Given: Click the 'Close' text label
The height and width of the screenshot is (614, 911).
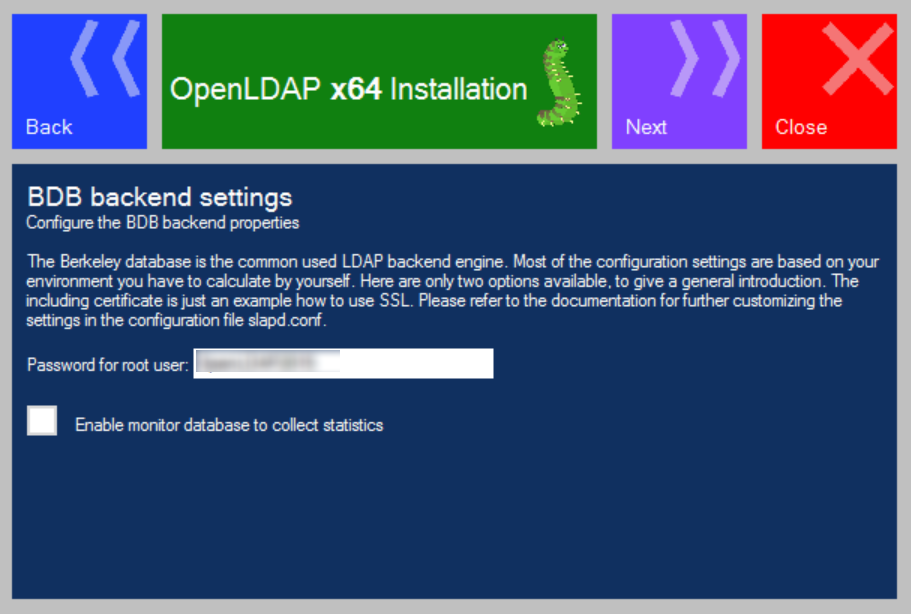Looking at the screenshot, I should 801,127.
